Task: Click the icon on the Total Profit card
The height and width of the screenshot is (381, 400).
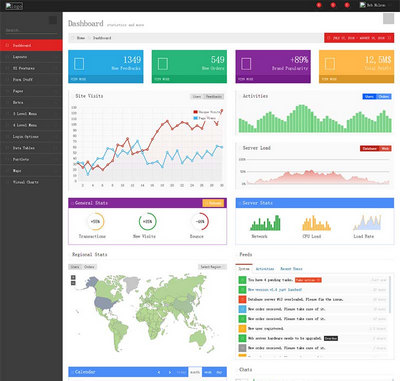Action: pyautogui.click(x=330, y=63)
